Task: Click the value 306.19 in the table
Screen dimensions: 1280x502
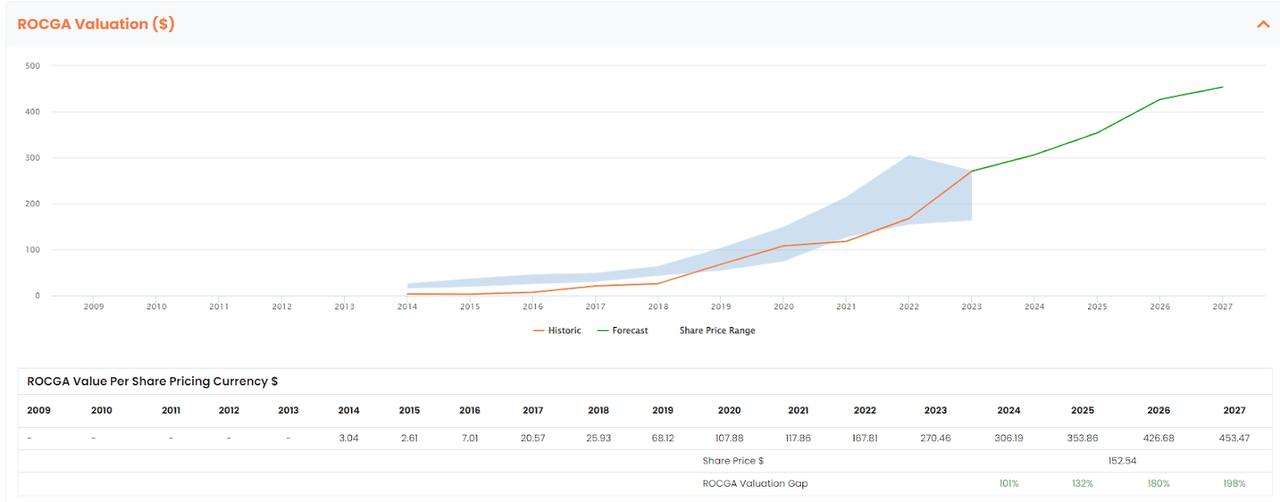Action: (1009, 438)
